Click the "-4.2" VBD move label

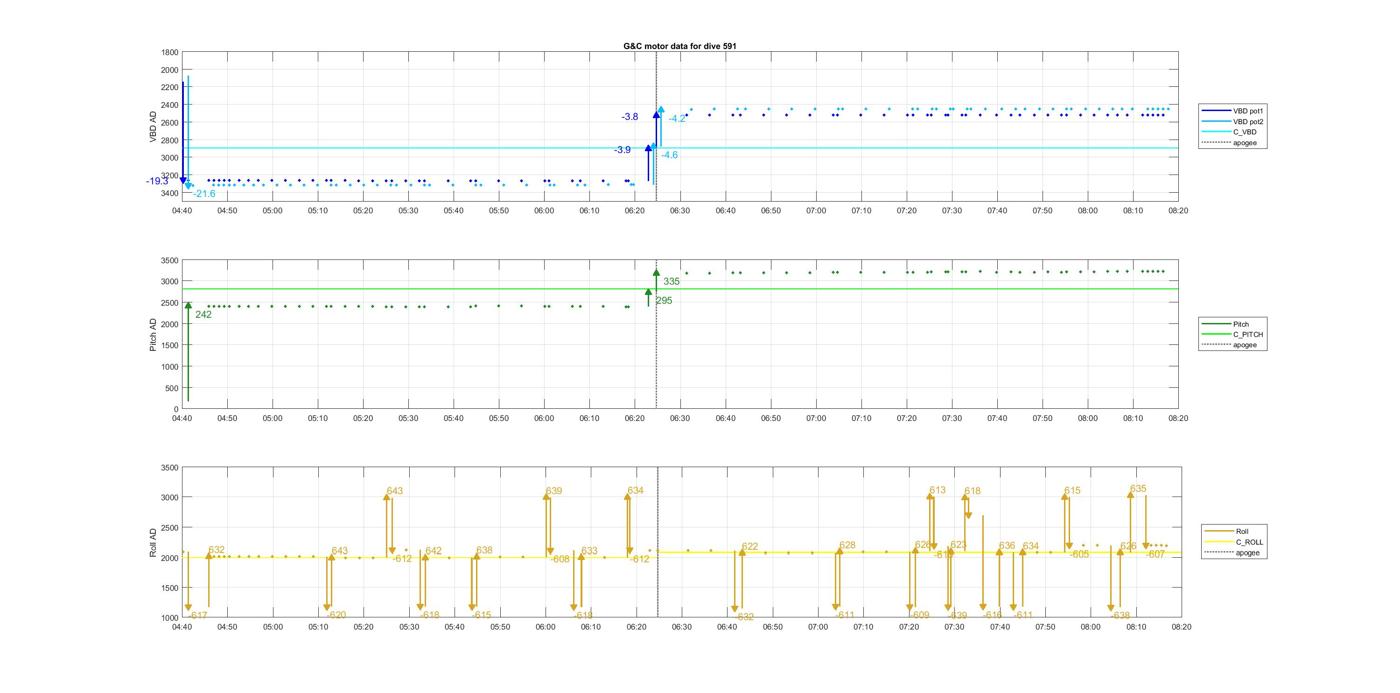tap(677, 119)
